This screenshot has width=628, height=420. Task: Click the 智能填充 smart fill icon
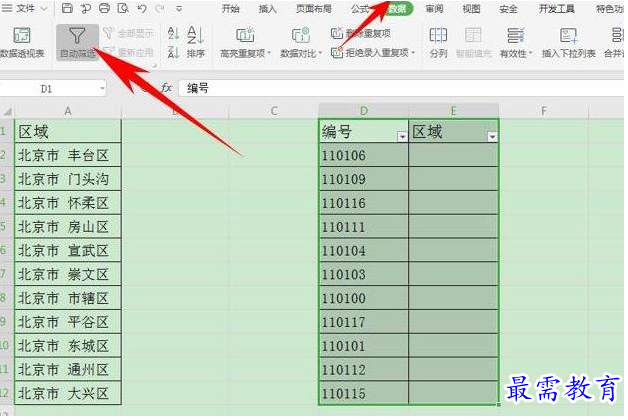click(x=473, y=42)
